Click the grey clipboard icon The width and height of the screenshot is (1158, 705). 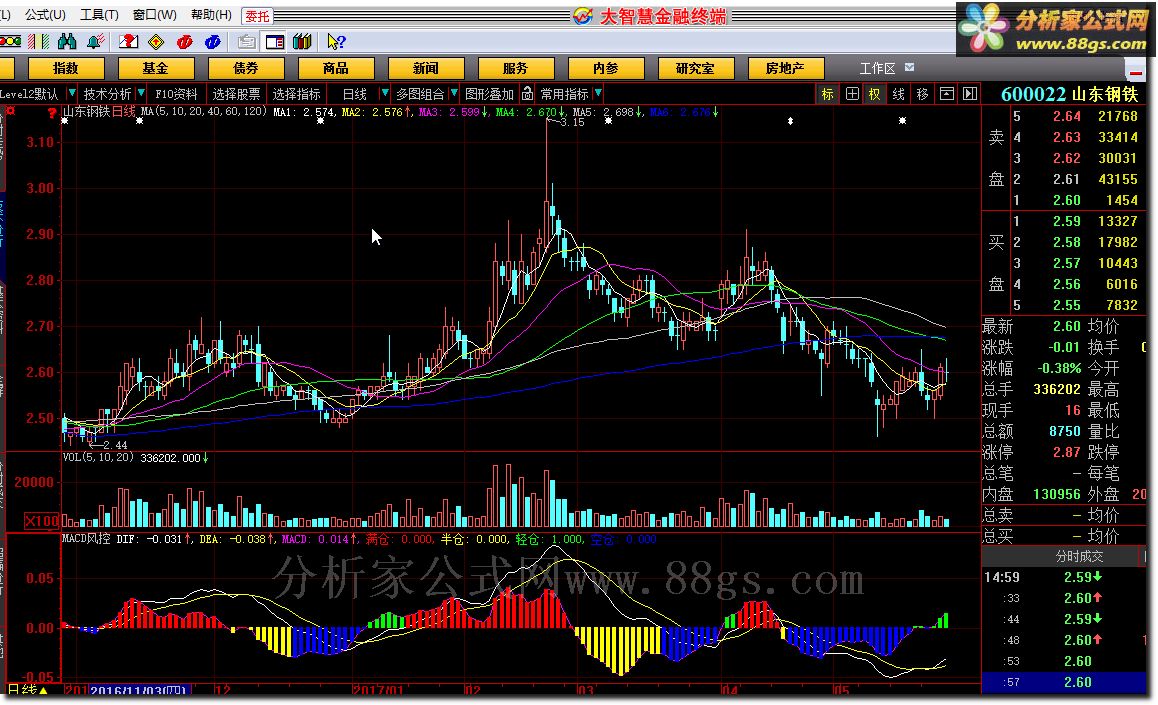[246, 41]
